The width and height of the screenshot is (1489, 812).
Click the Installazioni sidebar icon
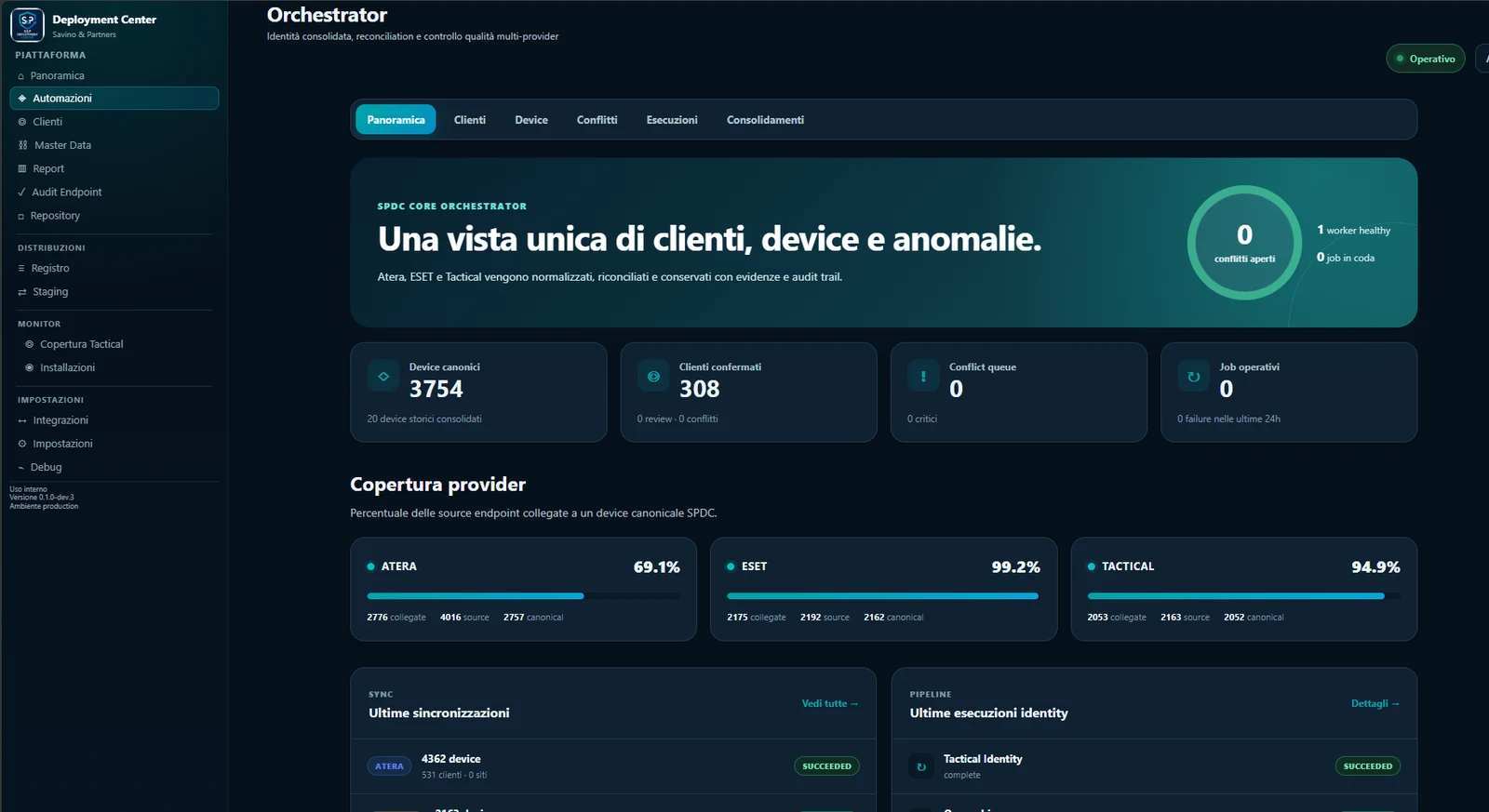click(x=30, y=368)
